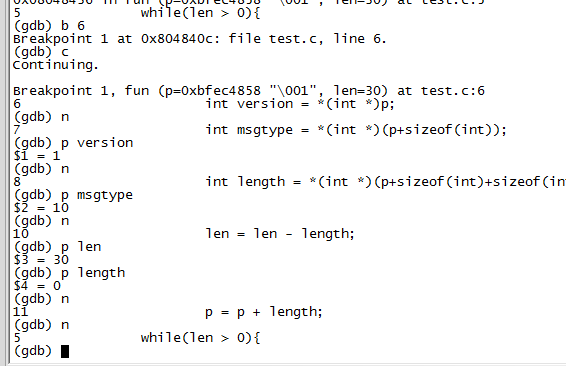Click the 'Breakpoint 1 at 0x804840c' message
The height and width of the screenshot is (366, 566).
(x=200, y=39)
